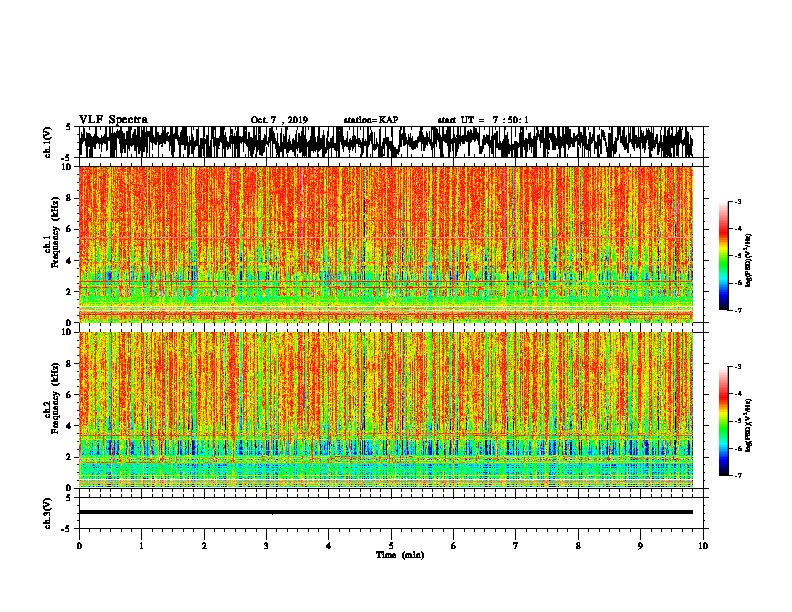The image size is (792, 612).
Task: Click the '-7' value on upper colorbar
Action: pyautogui.click(x=737, y=310)
